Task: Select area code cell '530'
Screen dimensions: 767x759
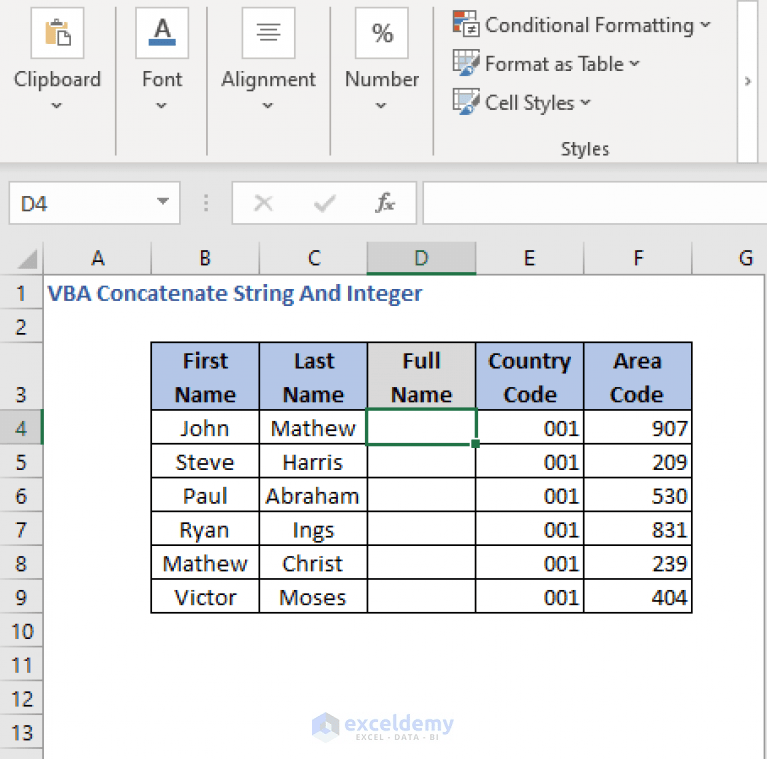Action: pyautogui.click(x=638, y=495)
